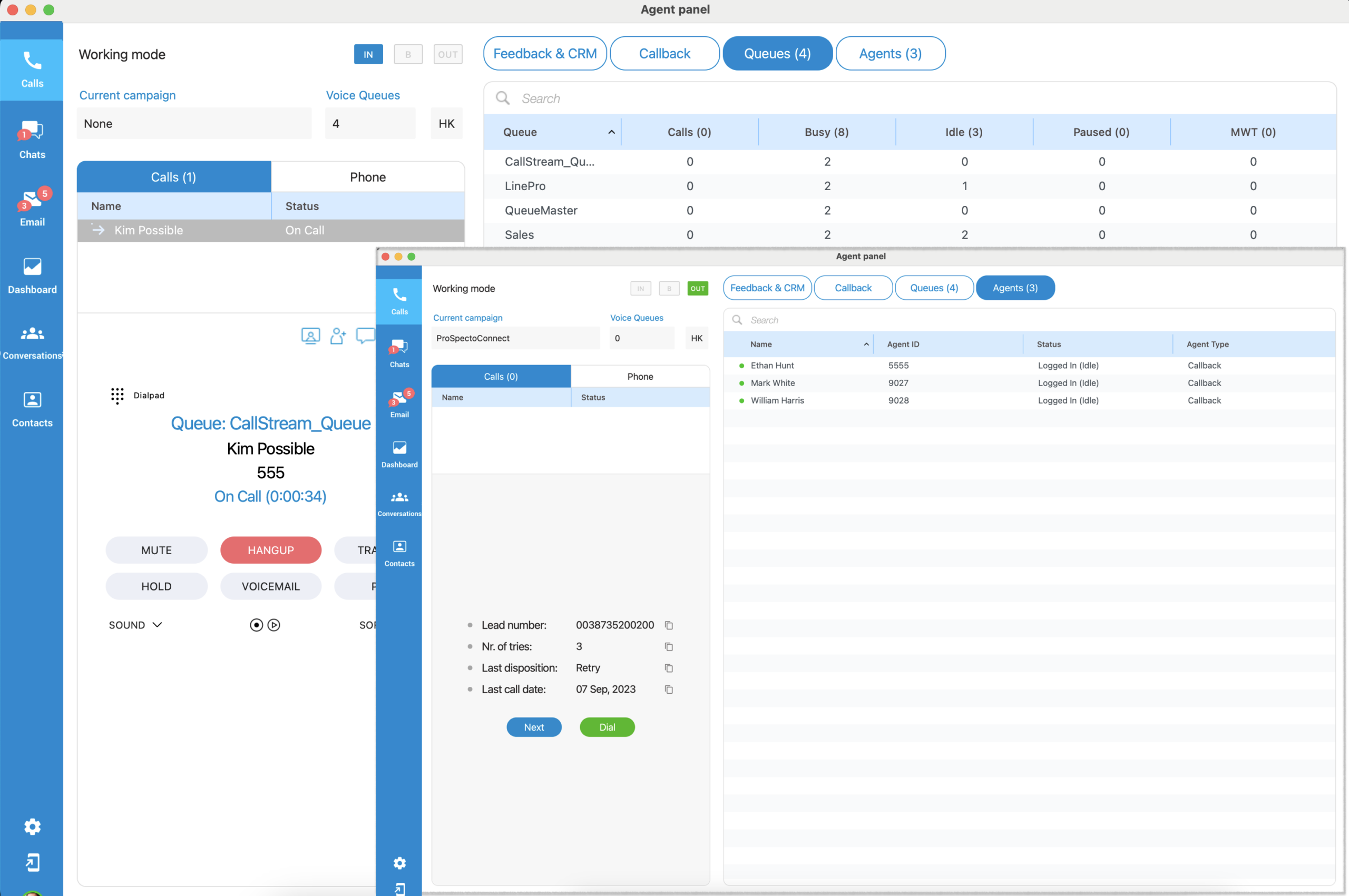Image resolution: width=1349 pixels, height=896 pixels.
Task: Open settings gear in the back window
Action: [x=32, y=826]
